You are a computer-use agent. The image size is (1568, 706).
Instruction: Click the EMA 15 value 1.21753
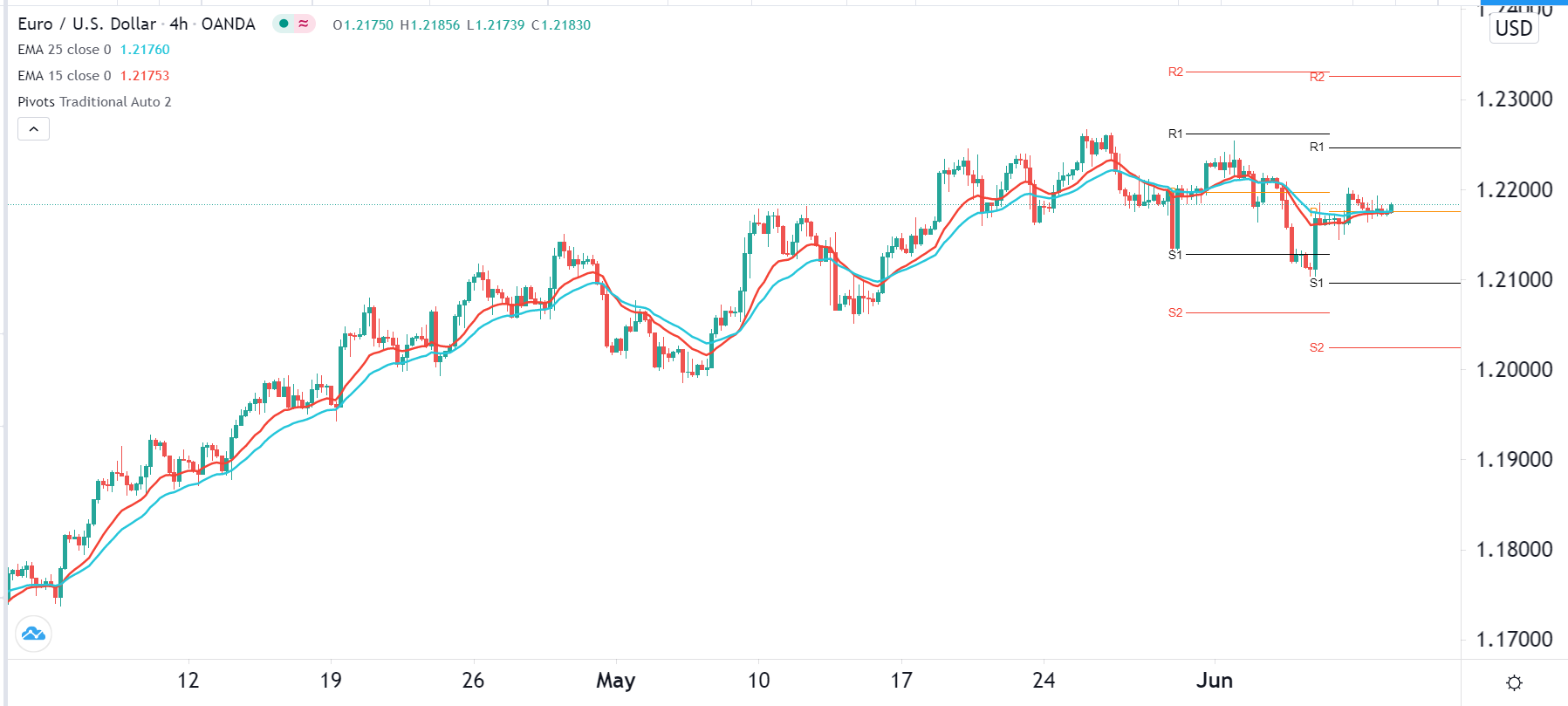point(145,76)
